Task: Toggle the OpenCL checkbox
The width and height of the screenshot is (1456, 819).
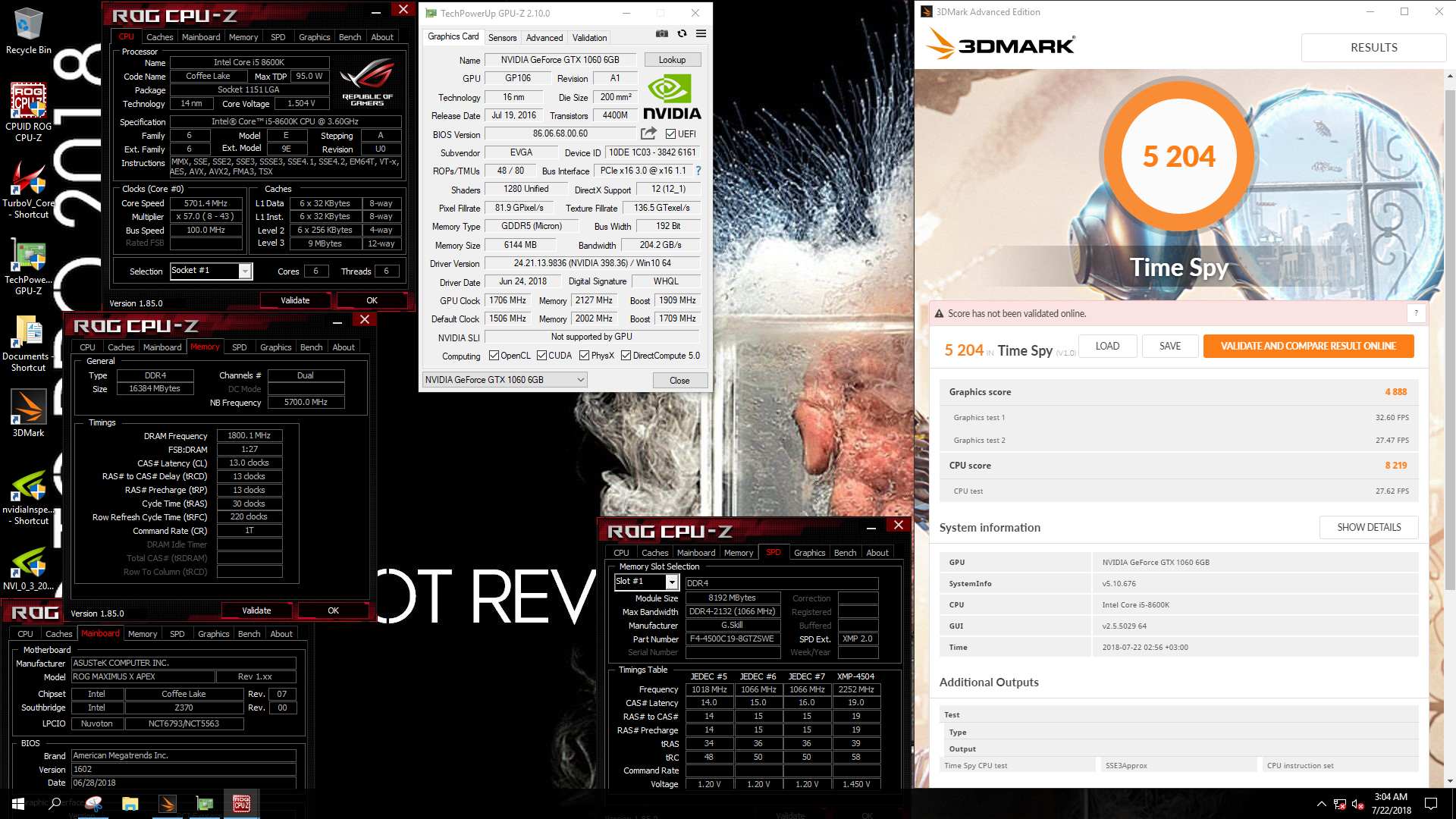Action: tap(494, 356)
